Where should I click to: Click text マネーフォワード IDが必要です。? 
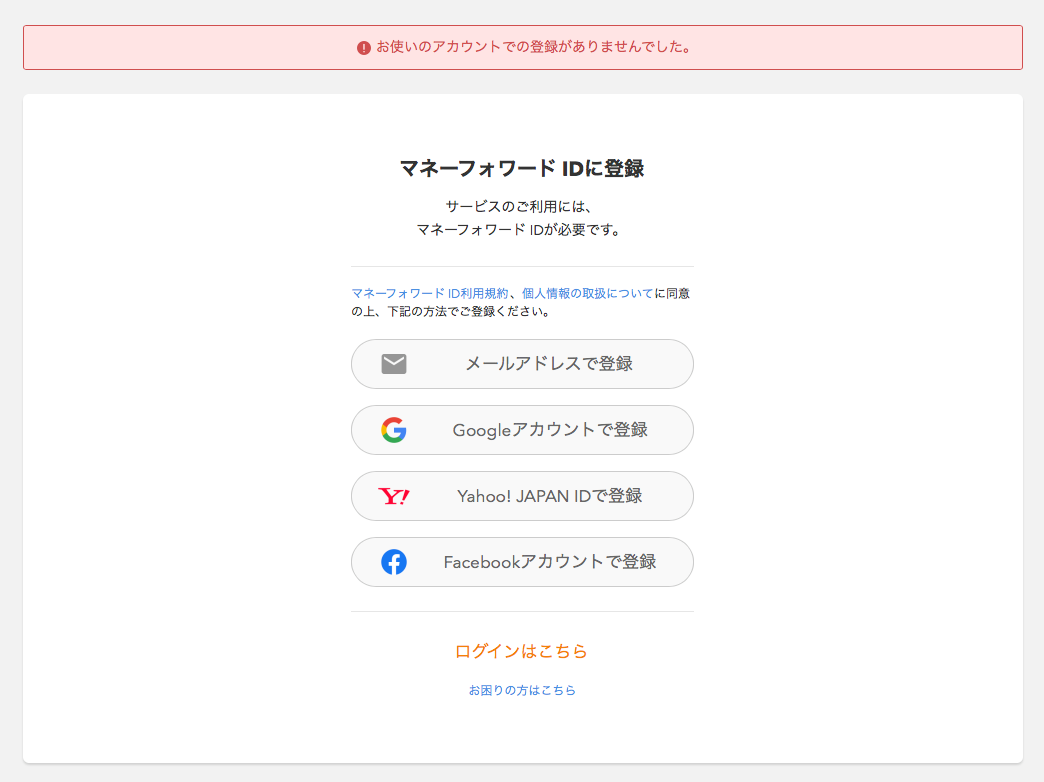(x=519, y=230)
